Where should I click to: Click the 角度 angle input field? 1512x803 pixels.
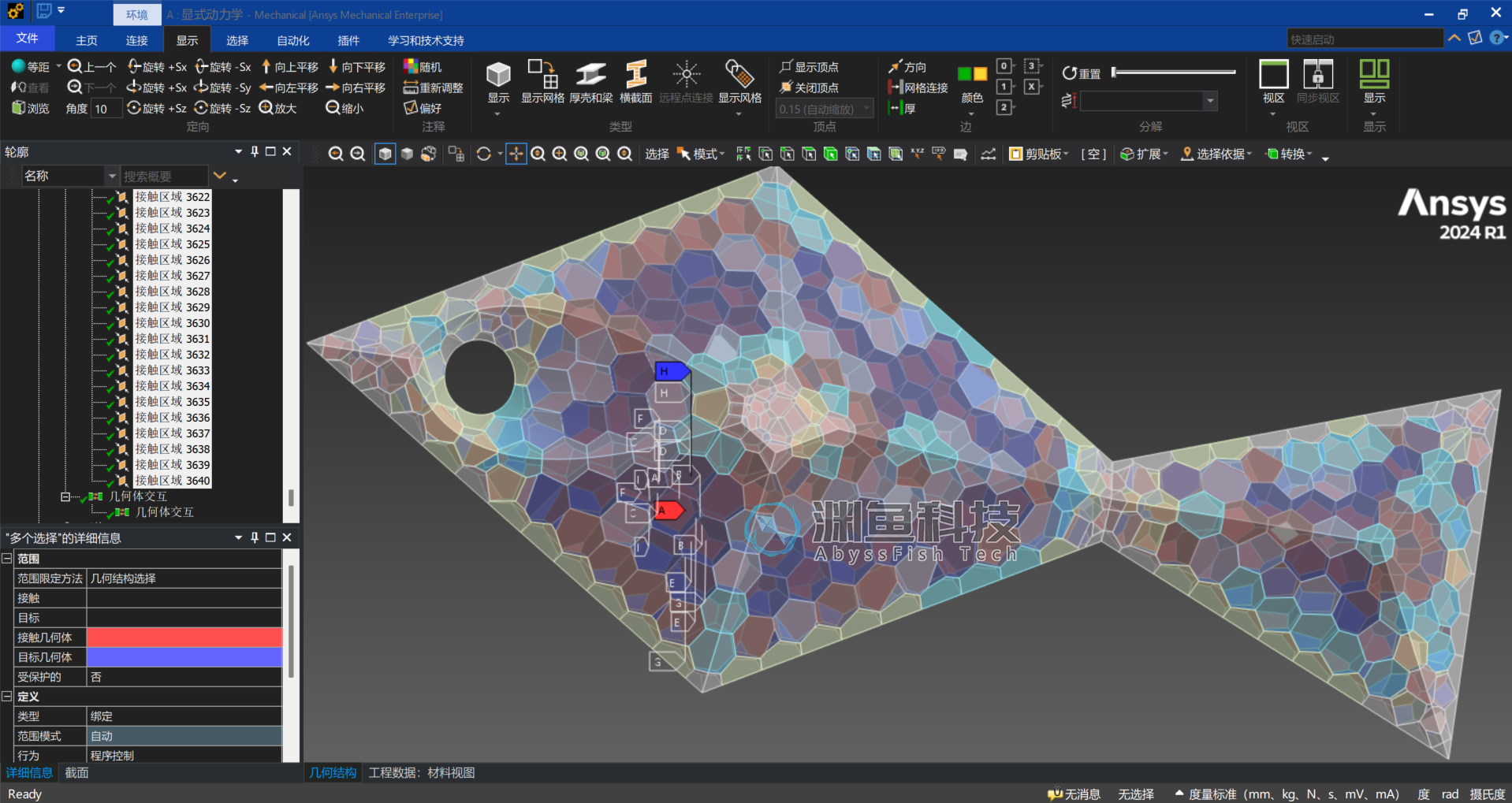pyautogui.click(x=106, y=109)
